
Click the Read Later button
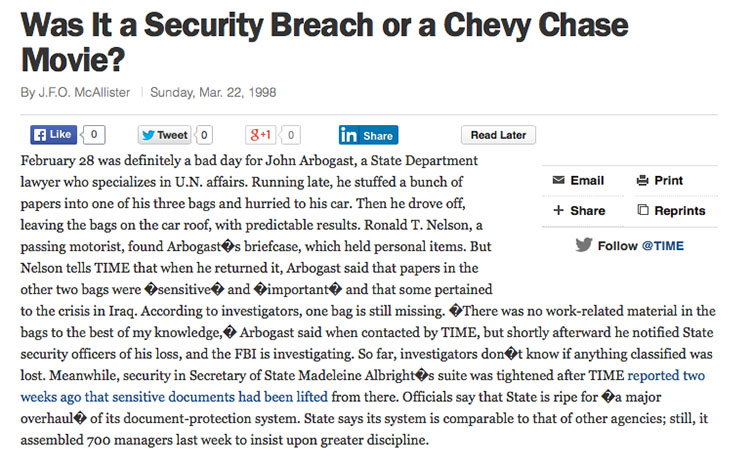(x=498, y=135)
